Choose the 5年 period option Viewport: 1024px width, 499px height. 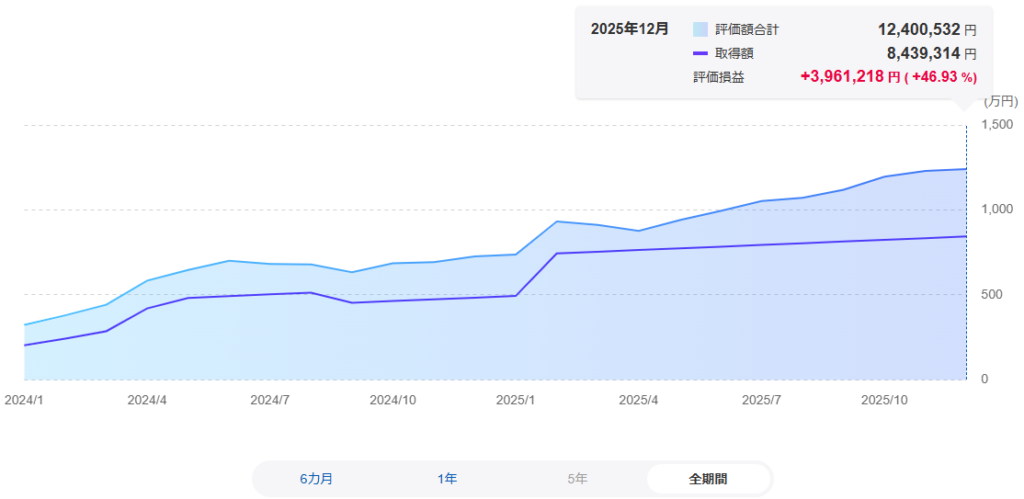point(577,479)
